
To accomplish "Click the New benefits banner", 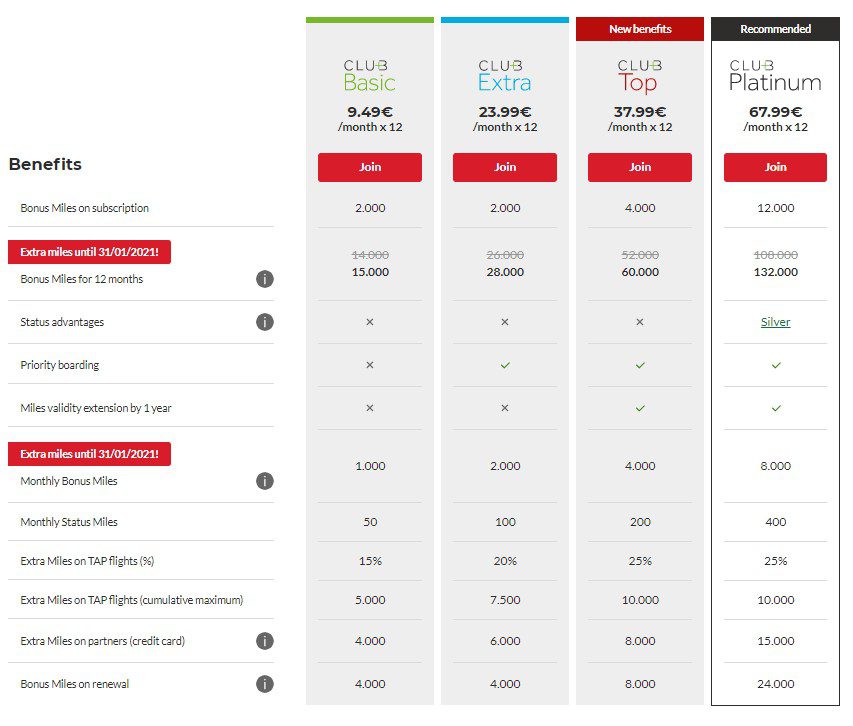I will pos(640,29).
